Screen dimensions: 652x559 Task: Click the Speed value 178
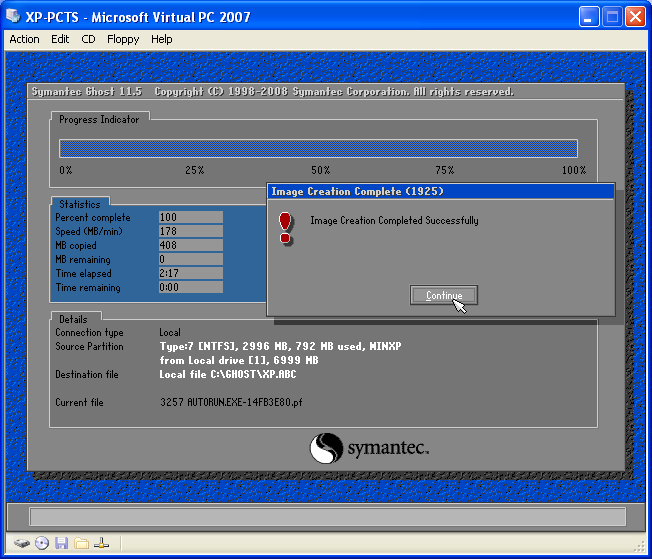(191, 231)
